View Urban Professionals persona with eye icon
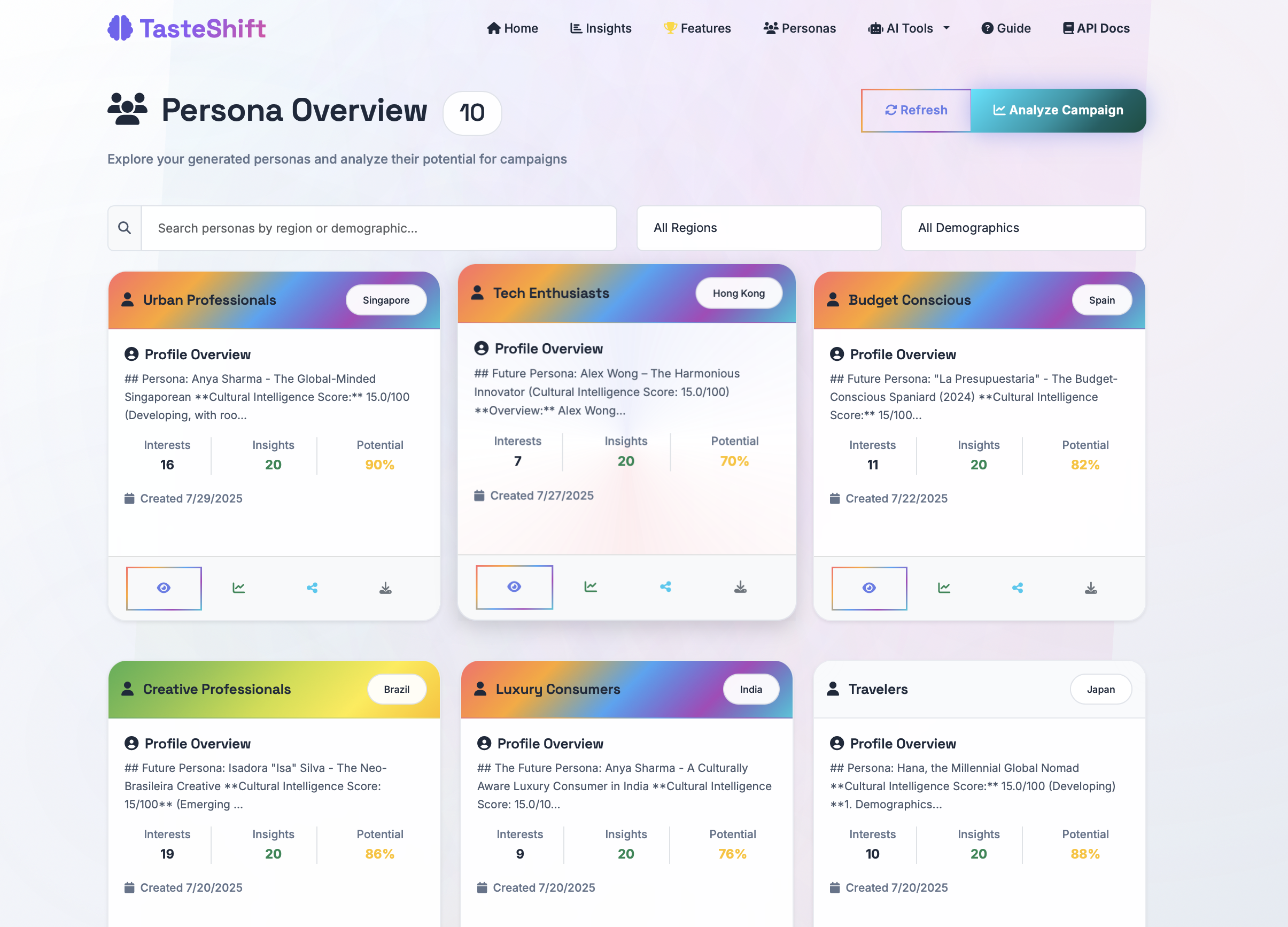Image resolution: width=1288 pixels, height=927 pixels. click(x=164, y=588)
